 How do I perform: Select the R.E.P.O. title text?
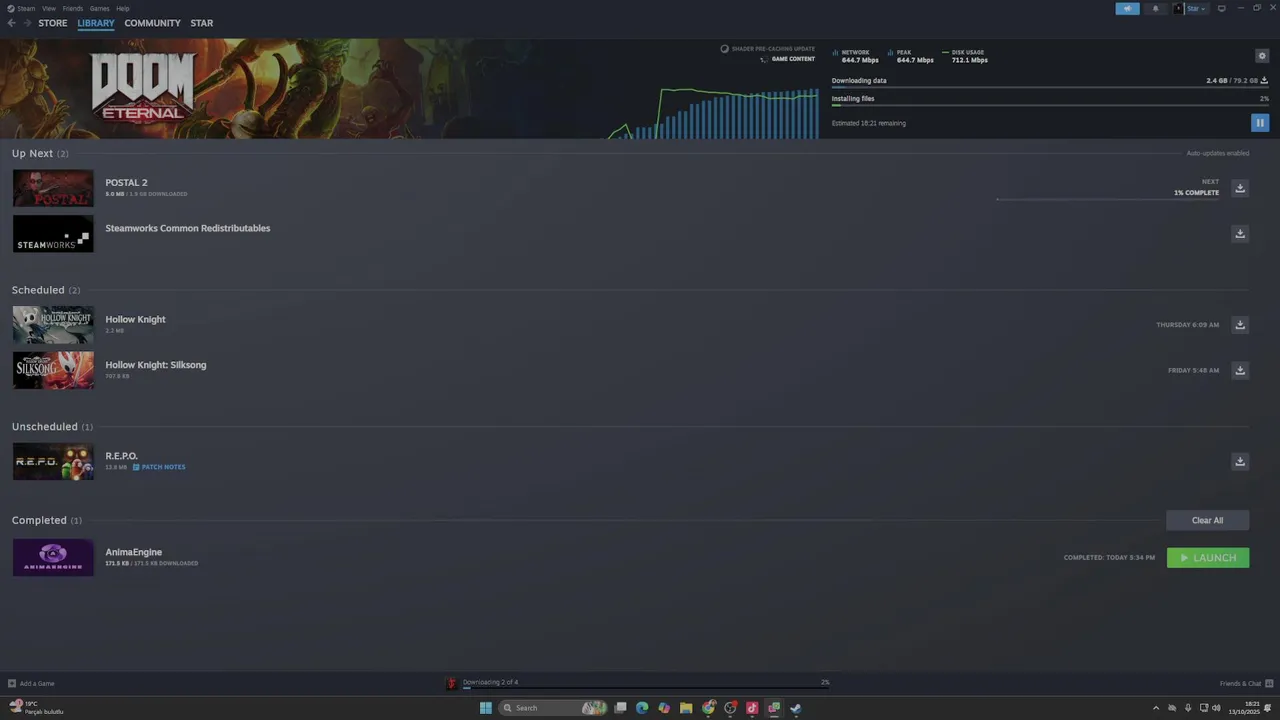click(x=122, y=456)
